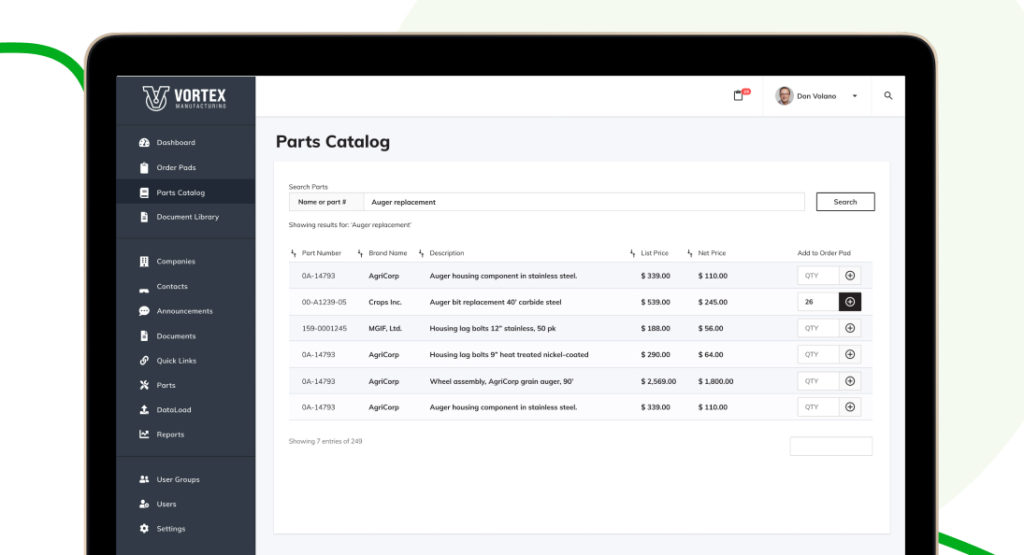Go to Order Pads in sidebar
Image resolution: width=1024 pixels, height=555 pixels.
(176, 168)
